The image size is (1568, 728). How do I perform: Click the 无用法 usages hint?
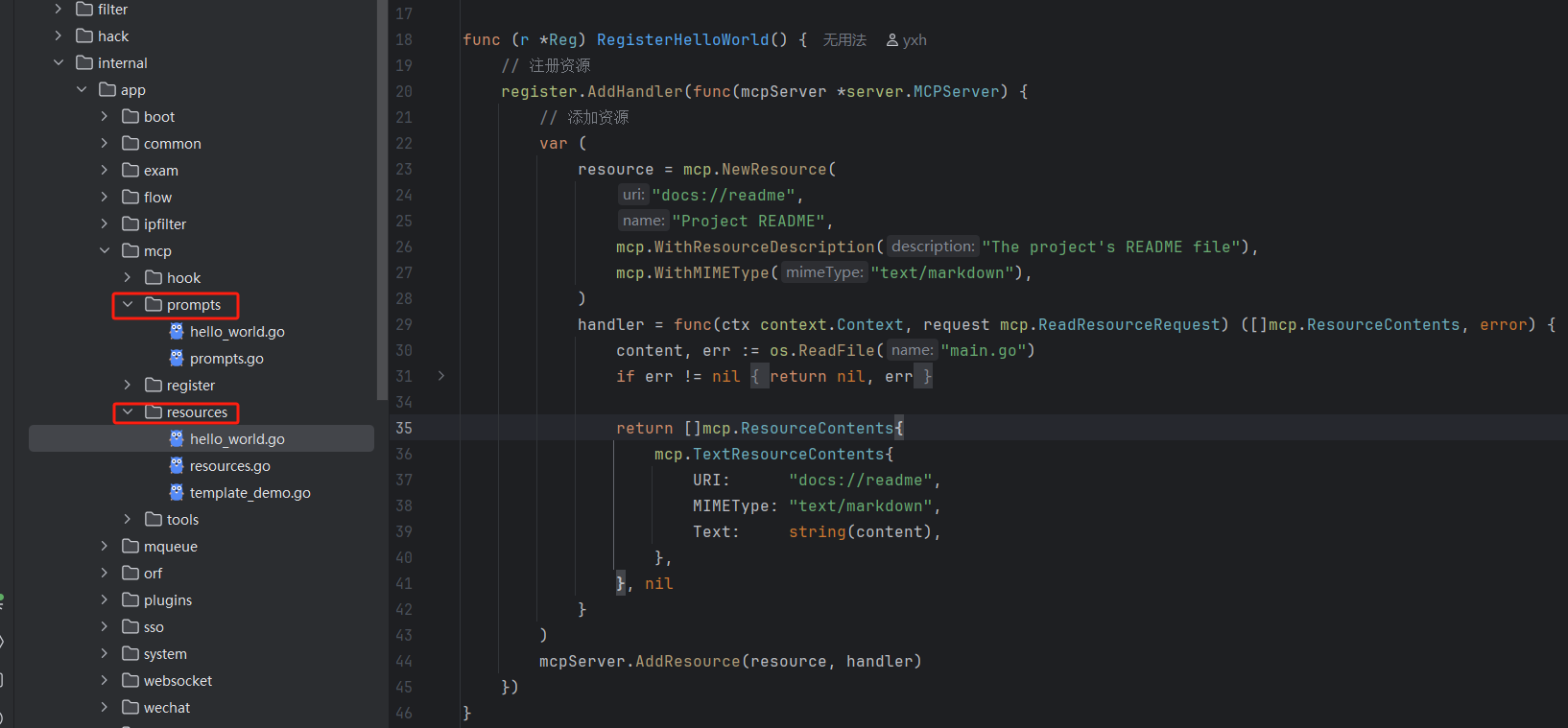click(844, 40)
